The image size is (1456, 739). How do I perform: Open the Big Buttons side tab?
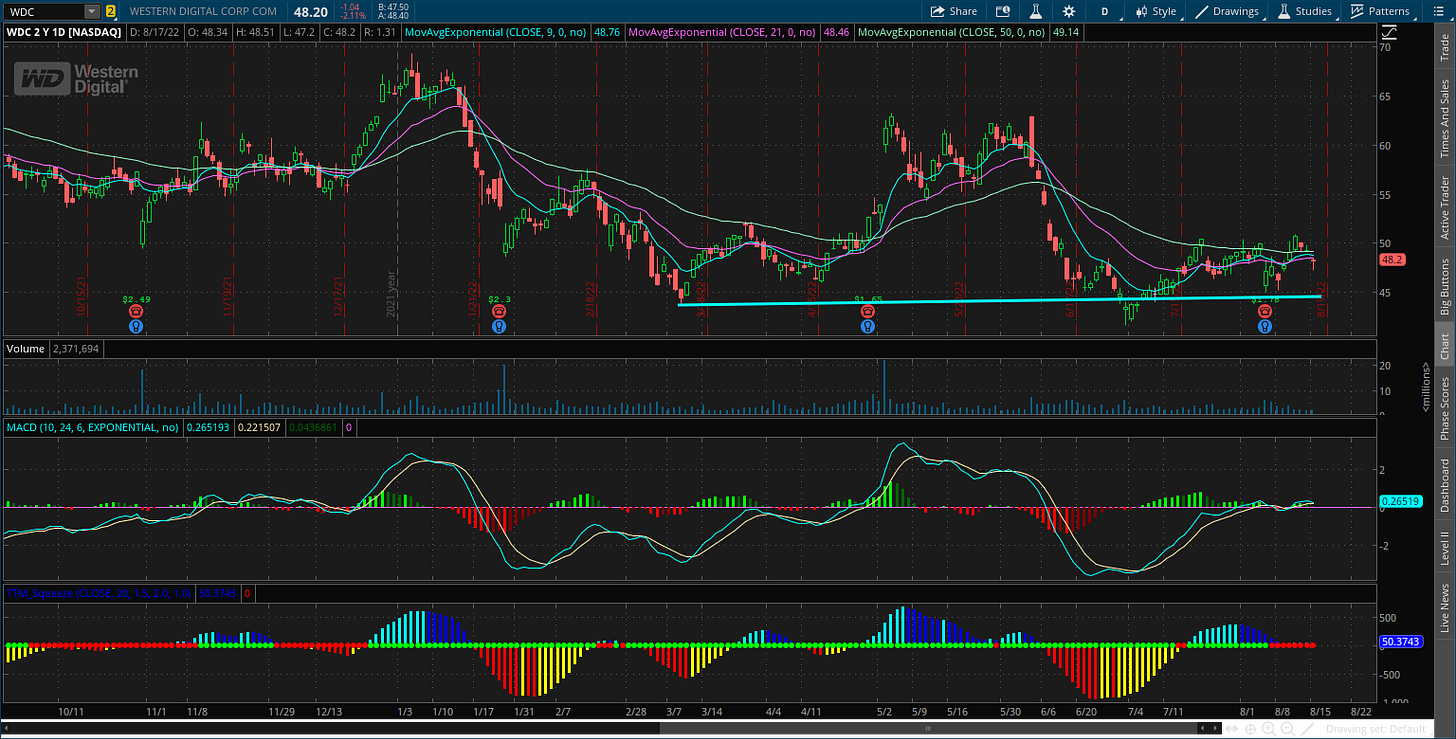point(1444,287)
